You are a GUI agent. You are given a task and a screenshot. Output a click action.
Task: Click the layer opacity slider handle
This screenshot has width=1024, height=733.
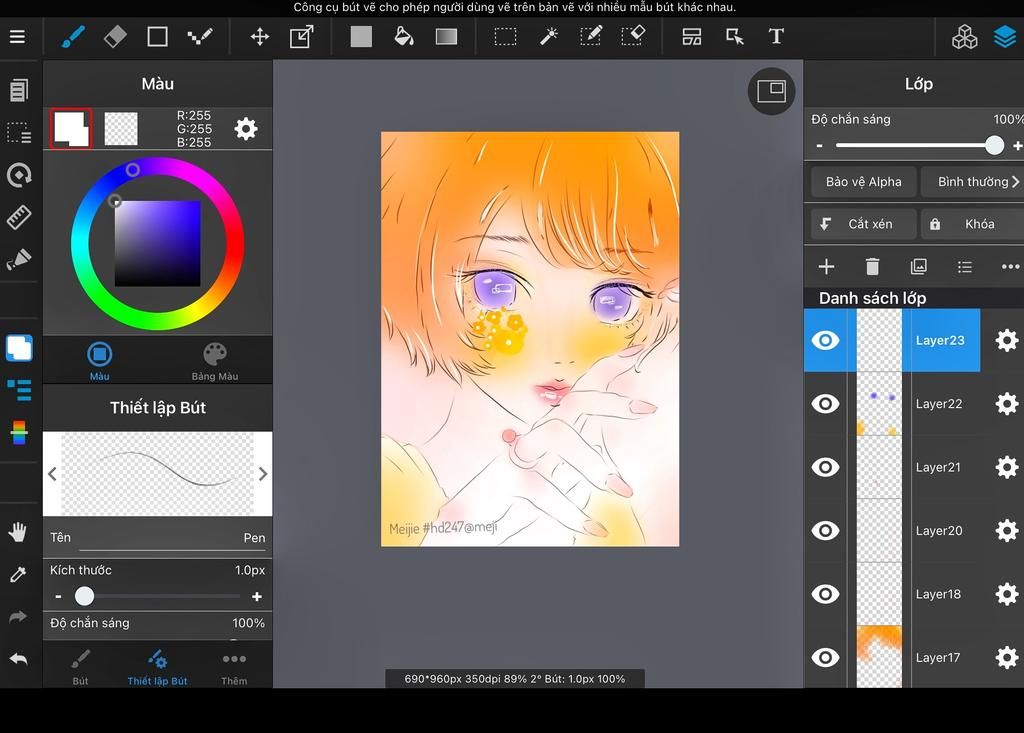[994, 145]
